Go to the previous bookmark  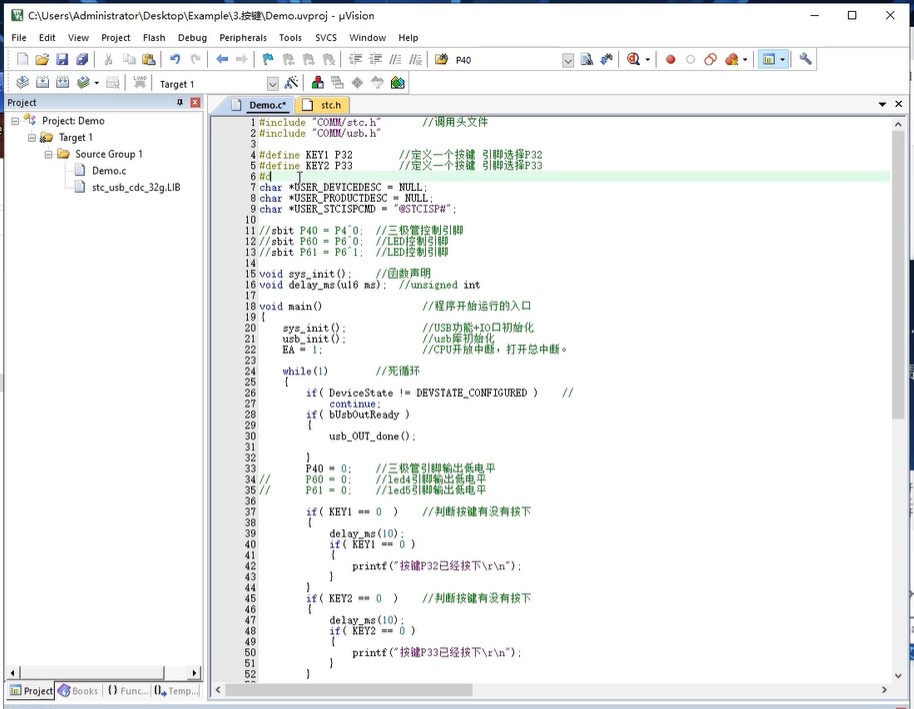[288, 59]
